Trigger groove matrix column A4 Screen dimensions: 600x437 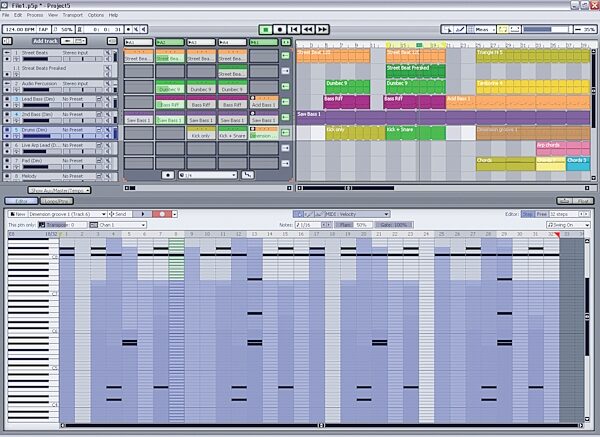click(233, 42)
